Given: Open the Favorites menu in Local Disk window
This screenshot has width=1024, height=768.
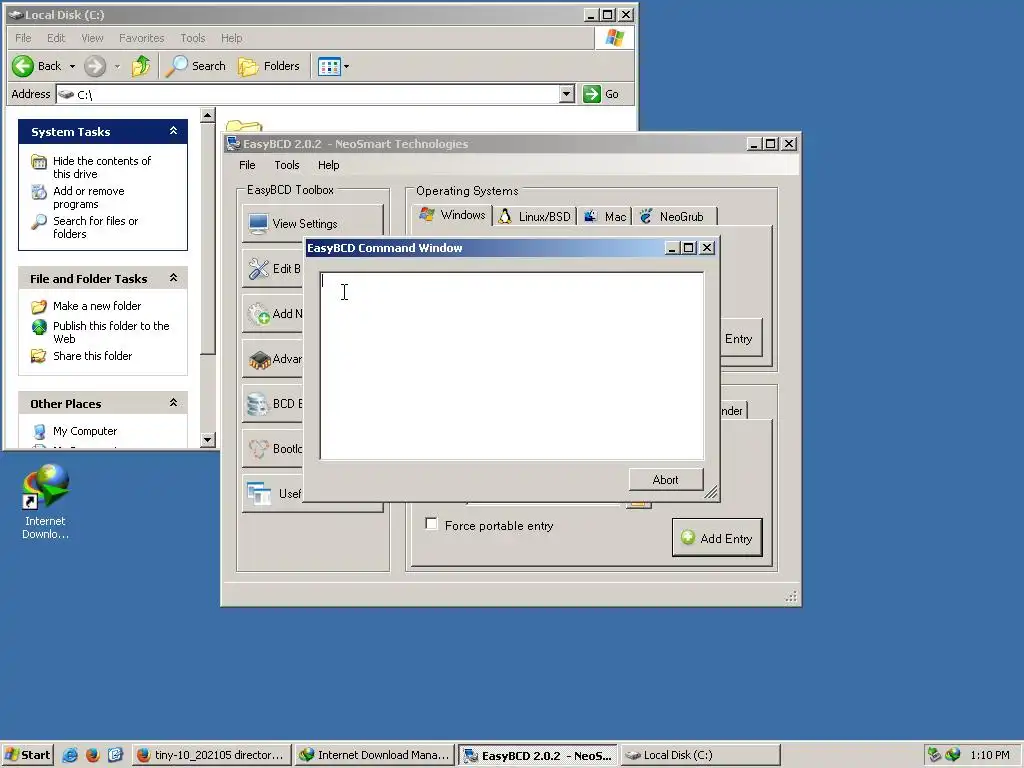Looking at the screenshot, I should pos(142,38).
